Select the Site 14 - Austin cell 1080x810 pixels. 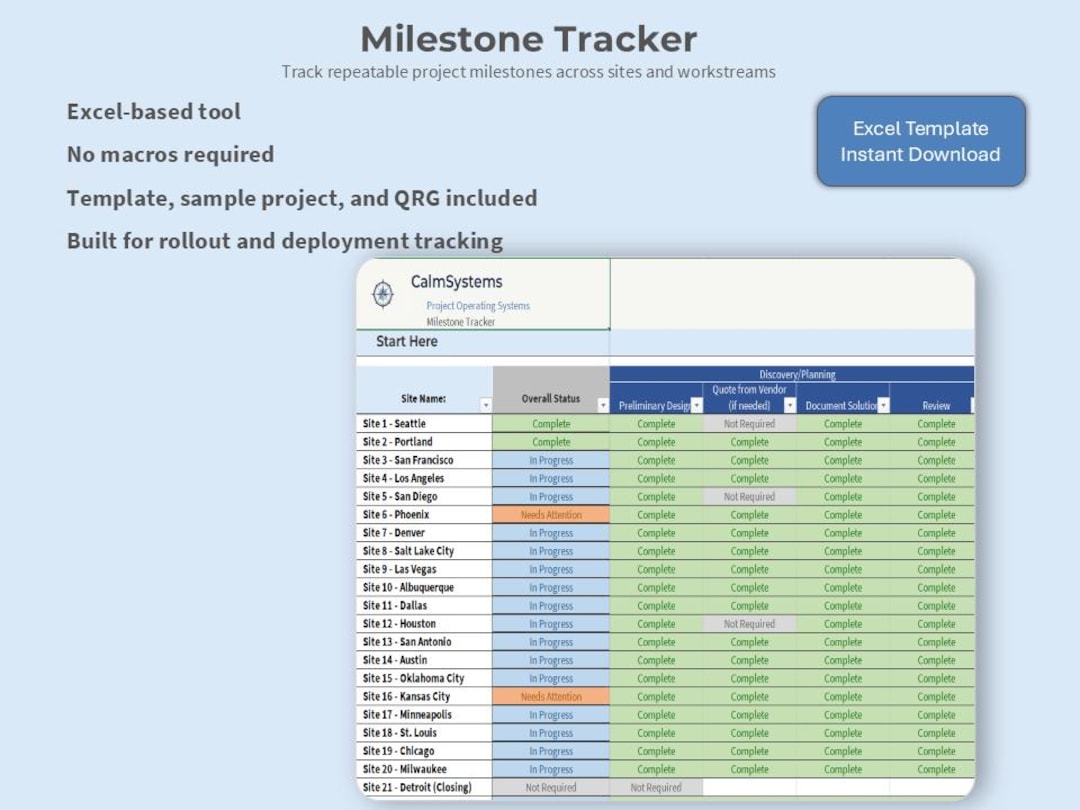pyautogui.click(x=424, y=660)
